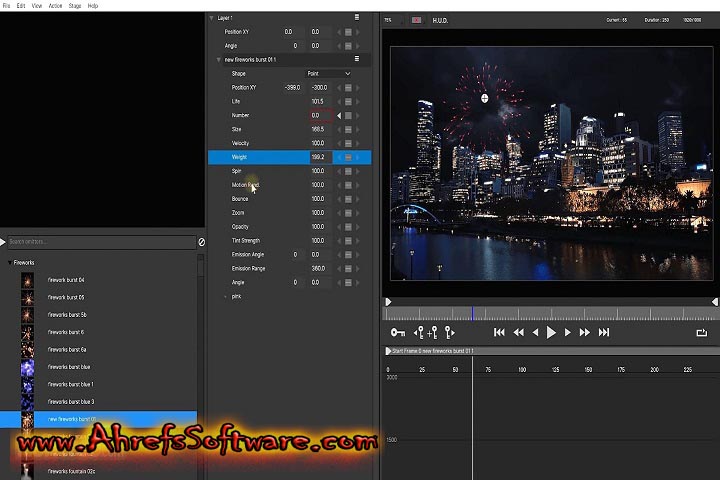This screenshot has width=720, height=480.
Task: Toggle the keyframe square for Layer 1 Position XY
Action: [x=348, y=32]
